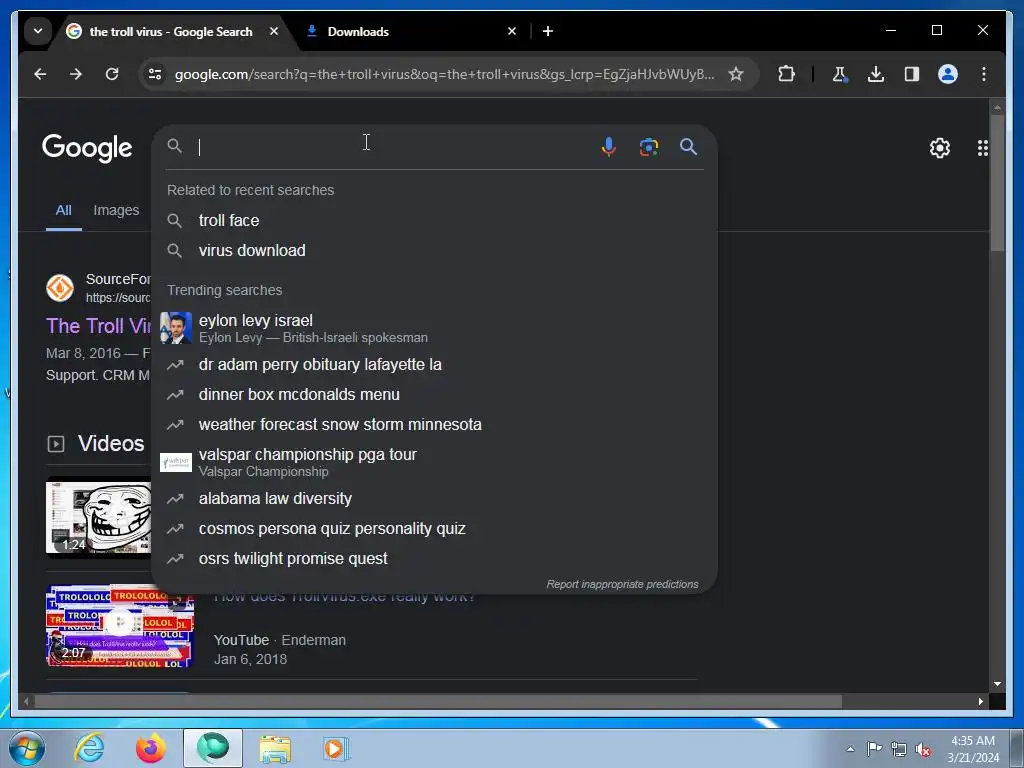The image size is (1024, 768).
Task: Open the Extensions puzzle icon
Action: (786, 74)
